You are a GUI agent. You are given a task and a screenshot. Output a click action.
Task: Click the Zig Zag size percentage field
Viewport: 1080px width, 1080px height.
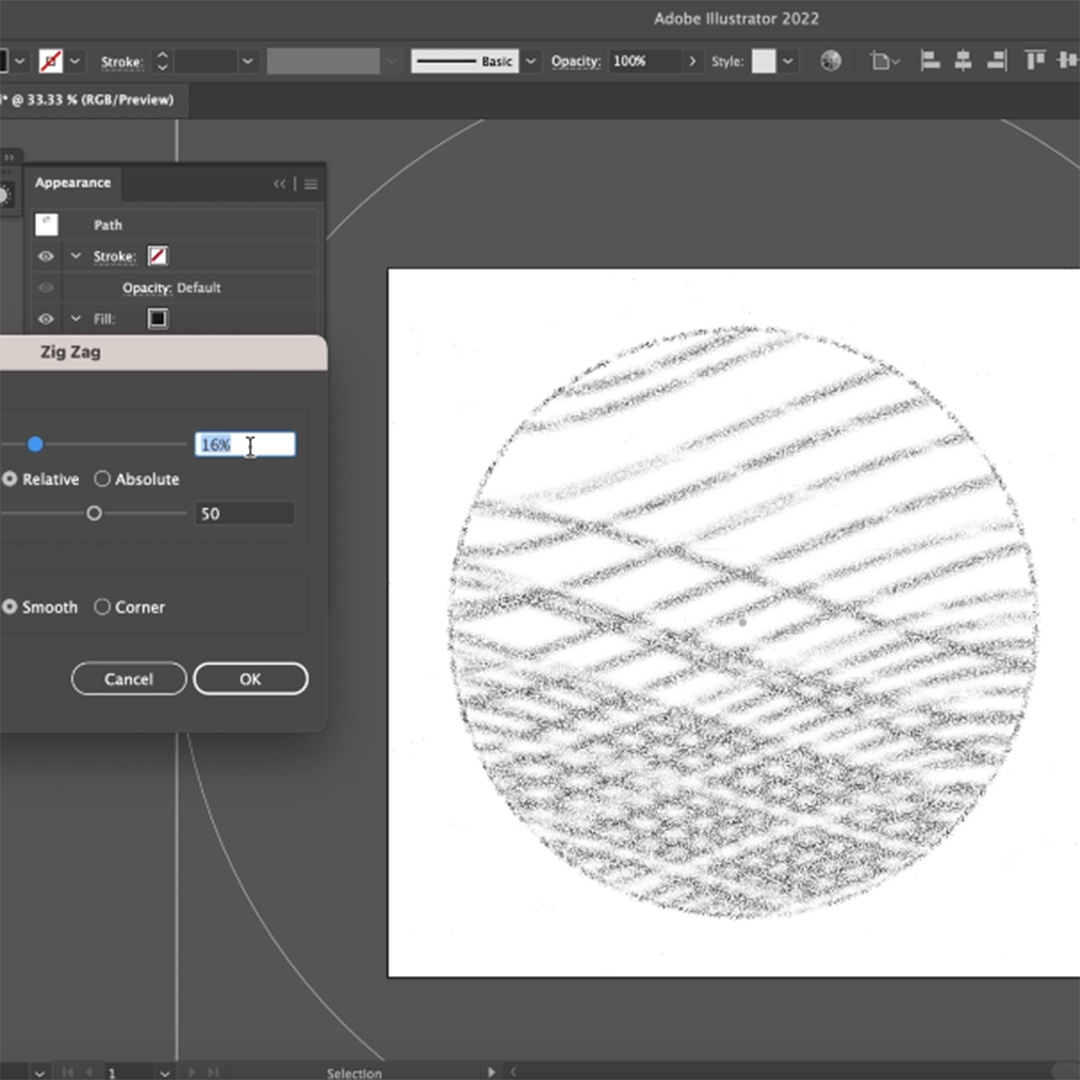click(x=245, y=444)
